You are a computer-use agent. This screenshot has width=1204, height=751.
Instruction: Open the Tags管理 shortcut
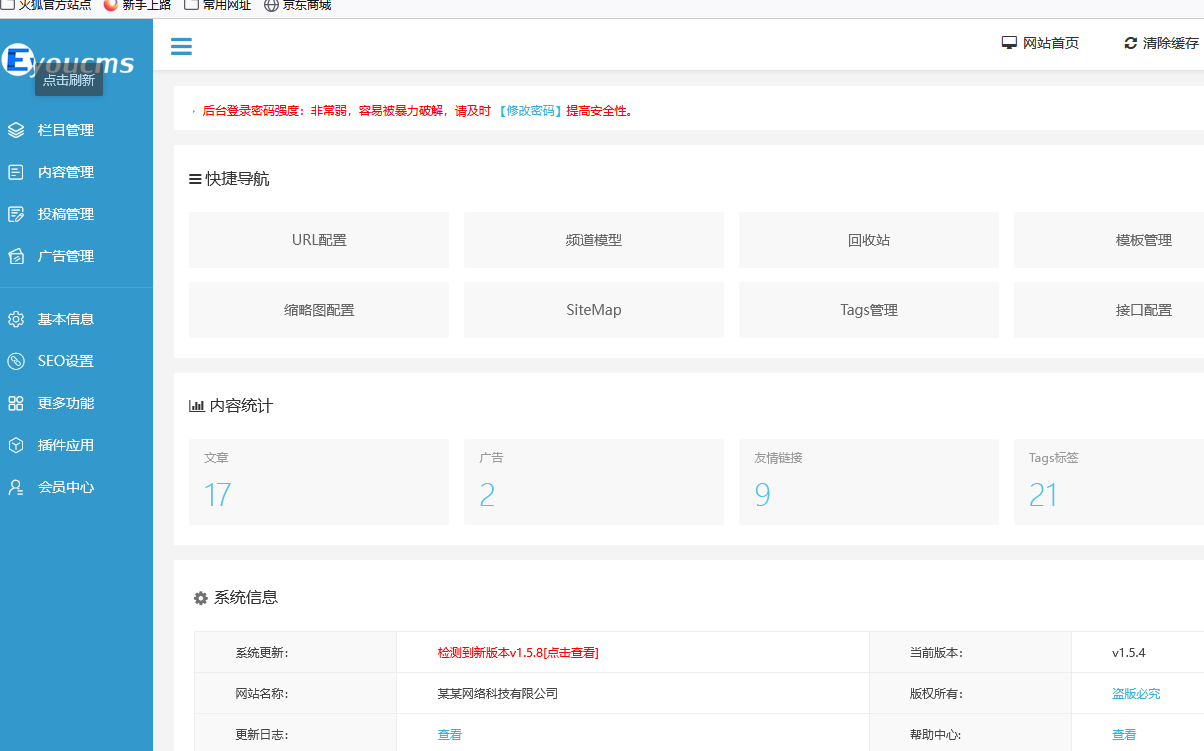click(869, 310)
